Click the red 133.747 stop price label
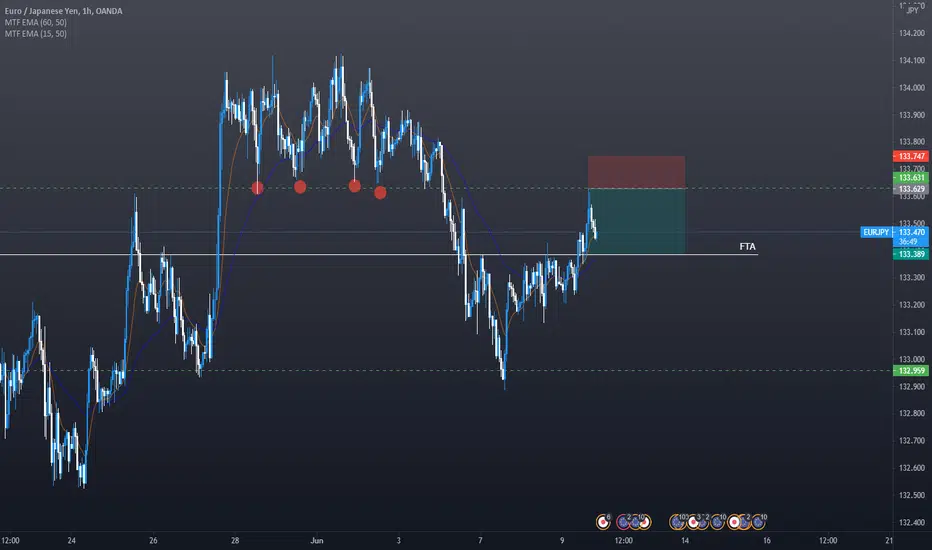This screenshot has width=932, height=550. pyautogui.click(x=911, y=156)
